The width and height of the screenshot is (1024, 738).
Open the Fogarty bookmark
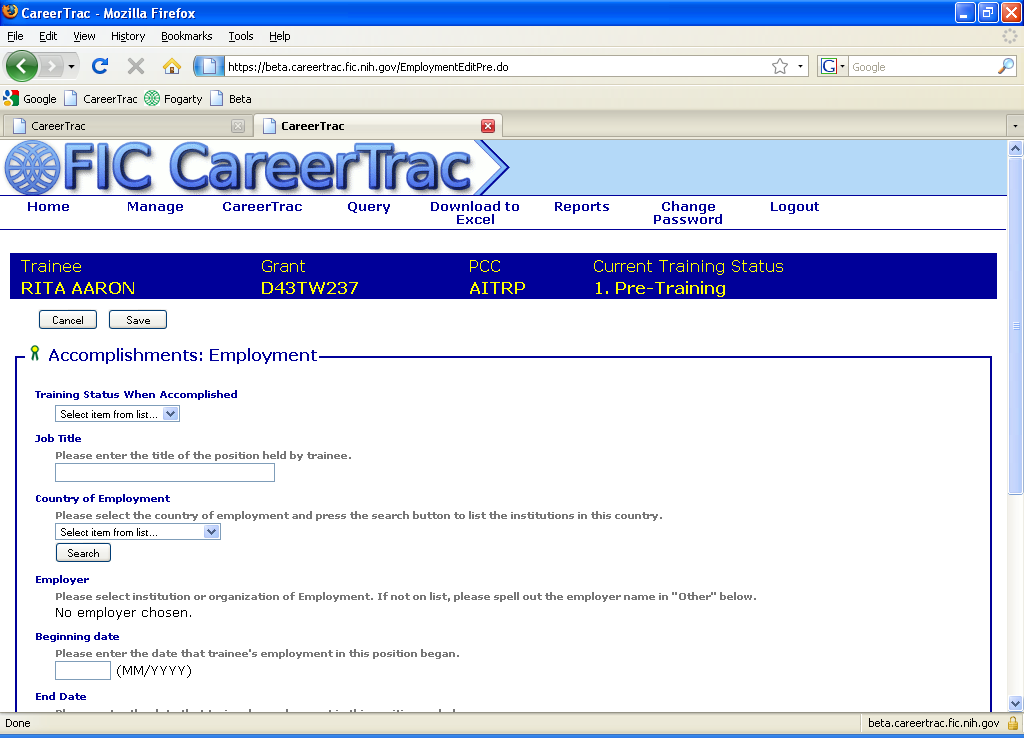(174, 99)
